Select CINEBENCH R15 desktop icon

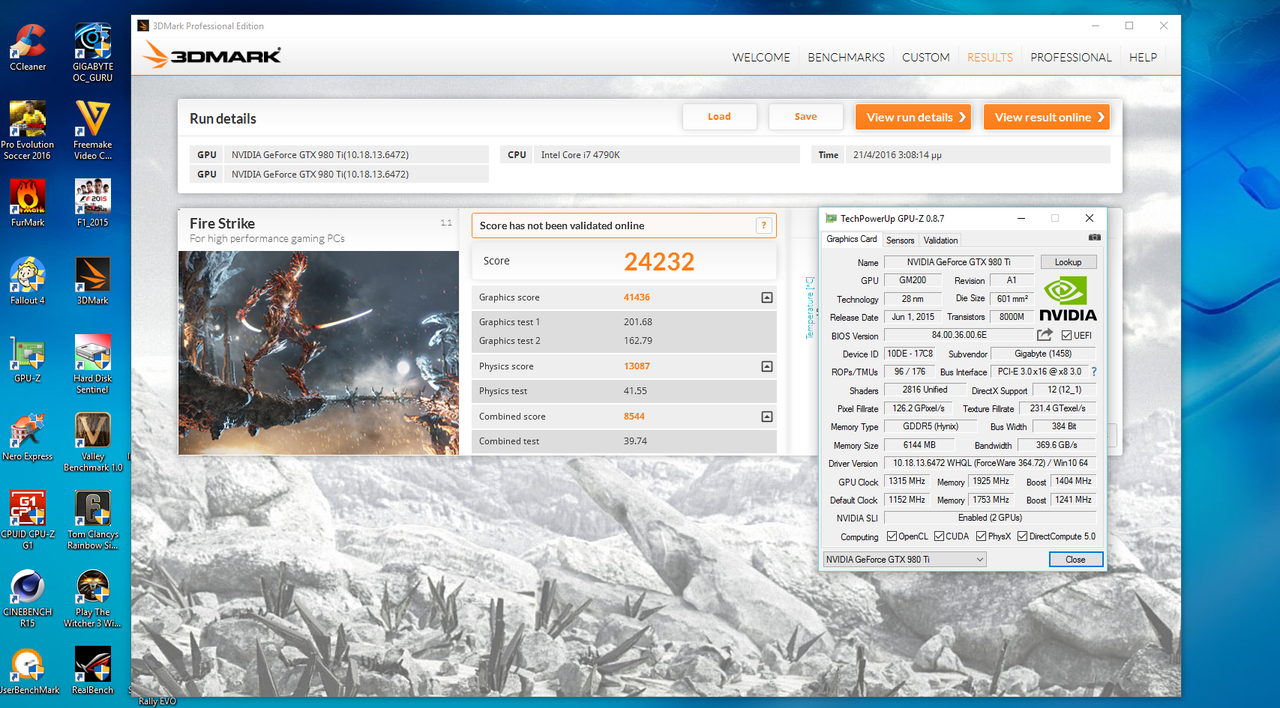(27, 599)
